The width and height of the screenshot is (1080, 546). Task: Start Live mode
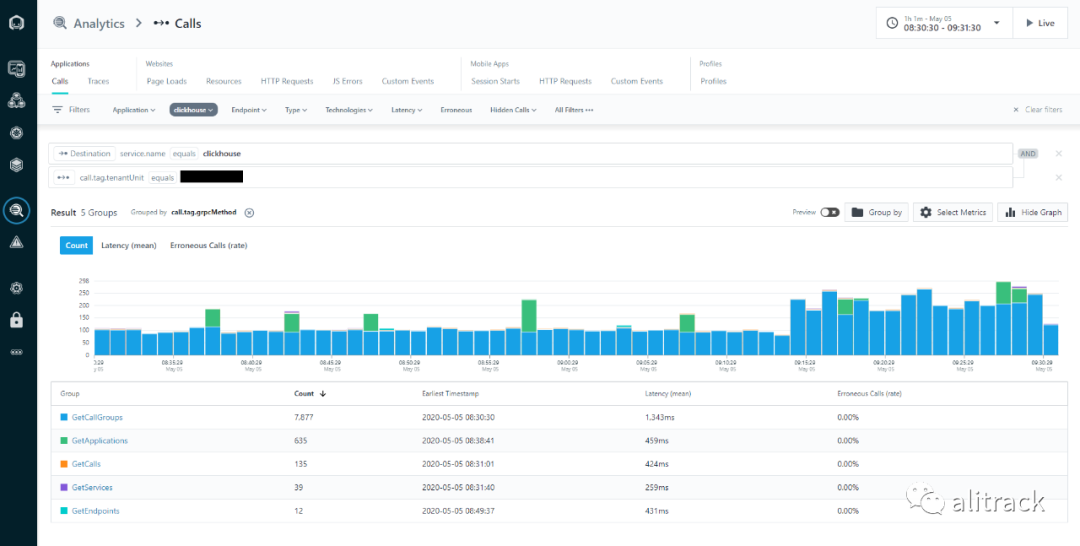click(x=1040, y=23)
